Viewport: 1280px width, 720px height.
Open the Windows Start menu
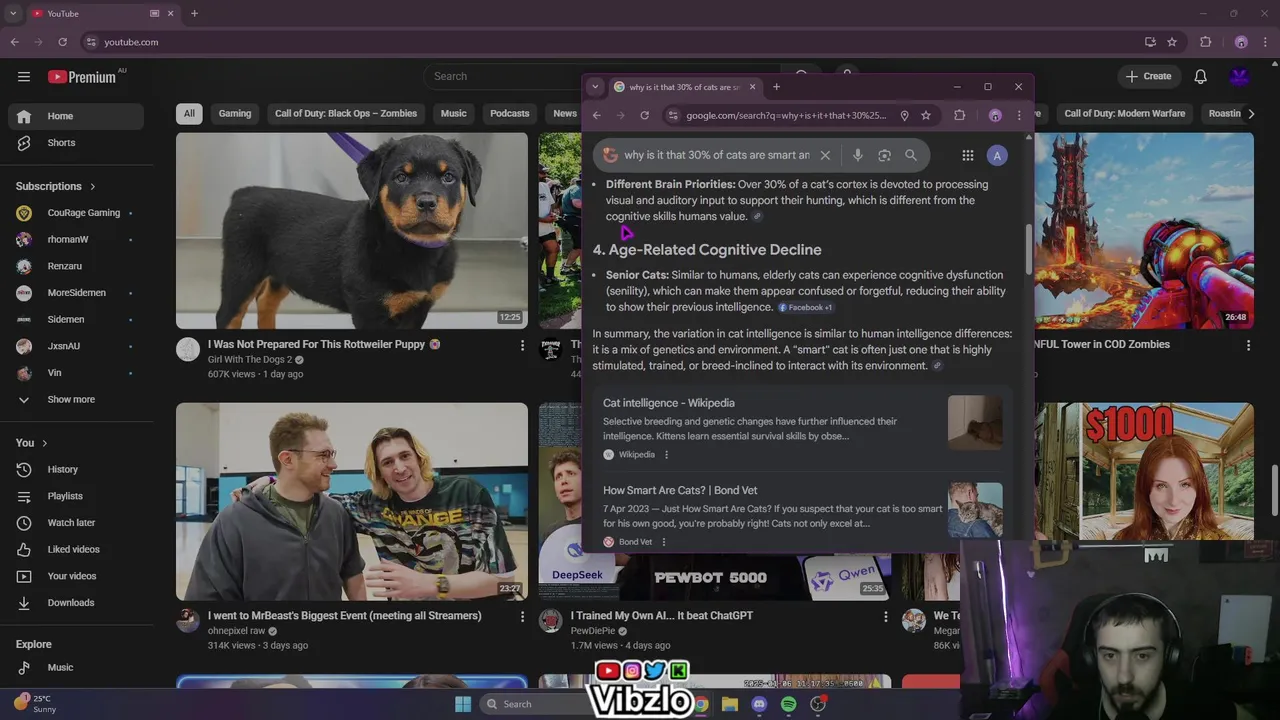tap(463, 704)
